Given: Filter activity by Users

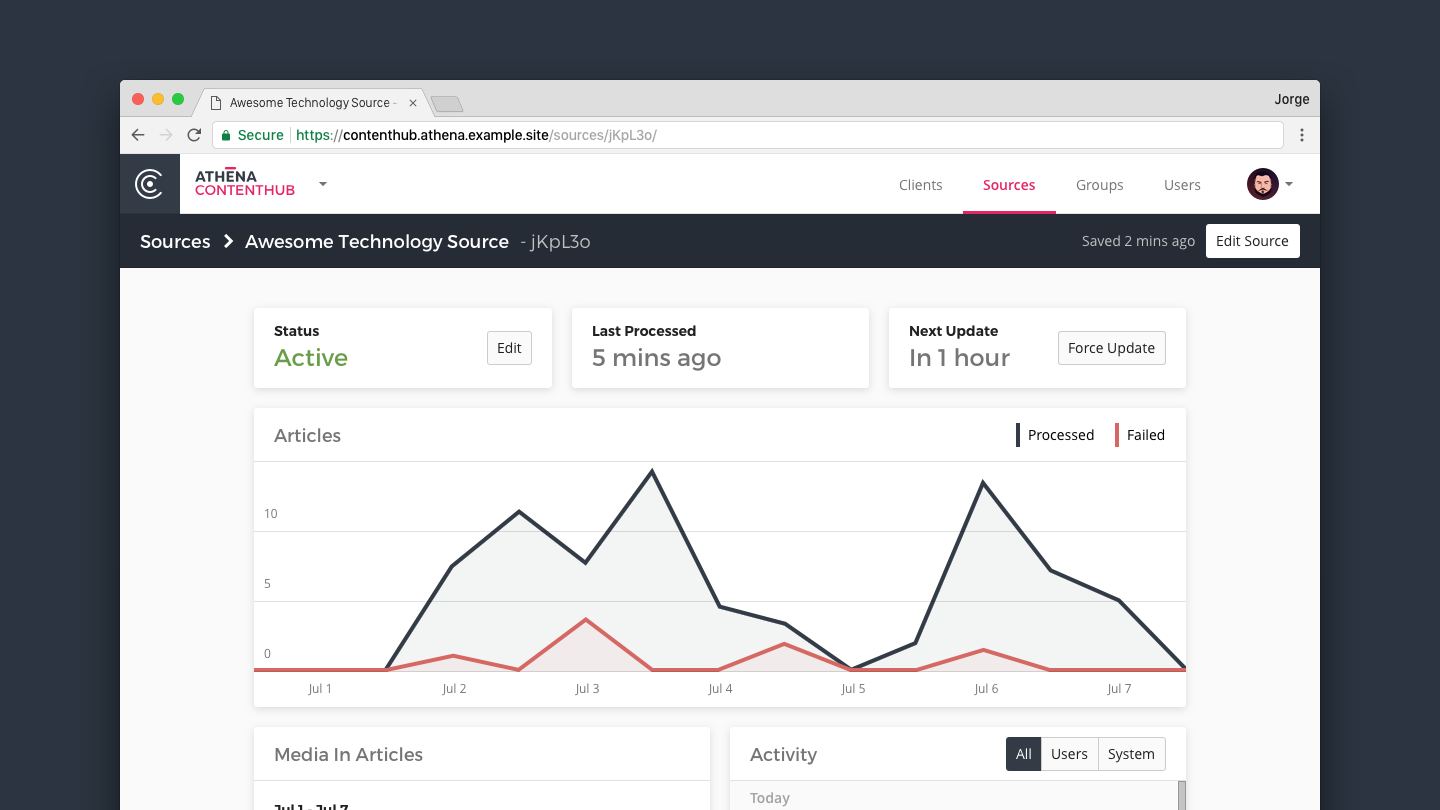Looking at the screenshot, I should point(1069,754).
